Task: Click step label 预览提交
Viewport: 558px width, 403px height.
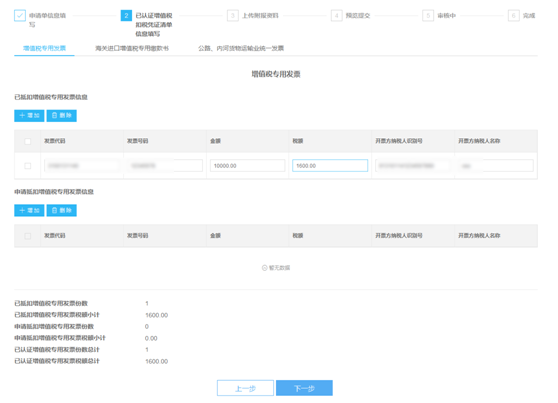Action: tap(358, 15)
